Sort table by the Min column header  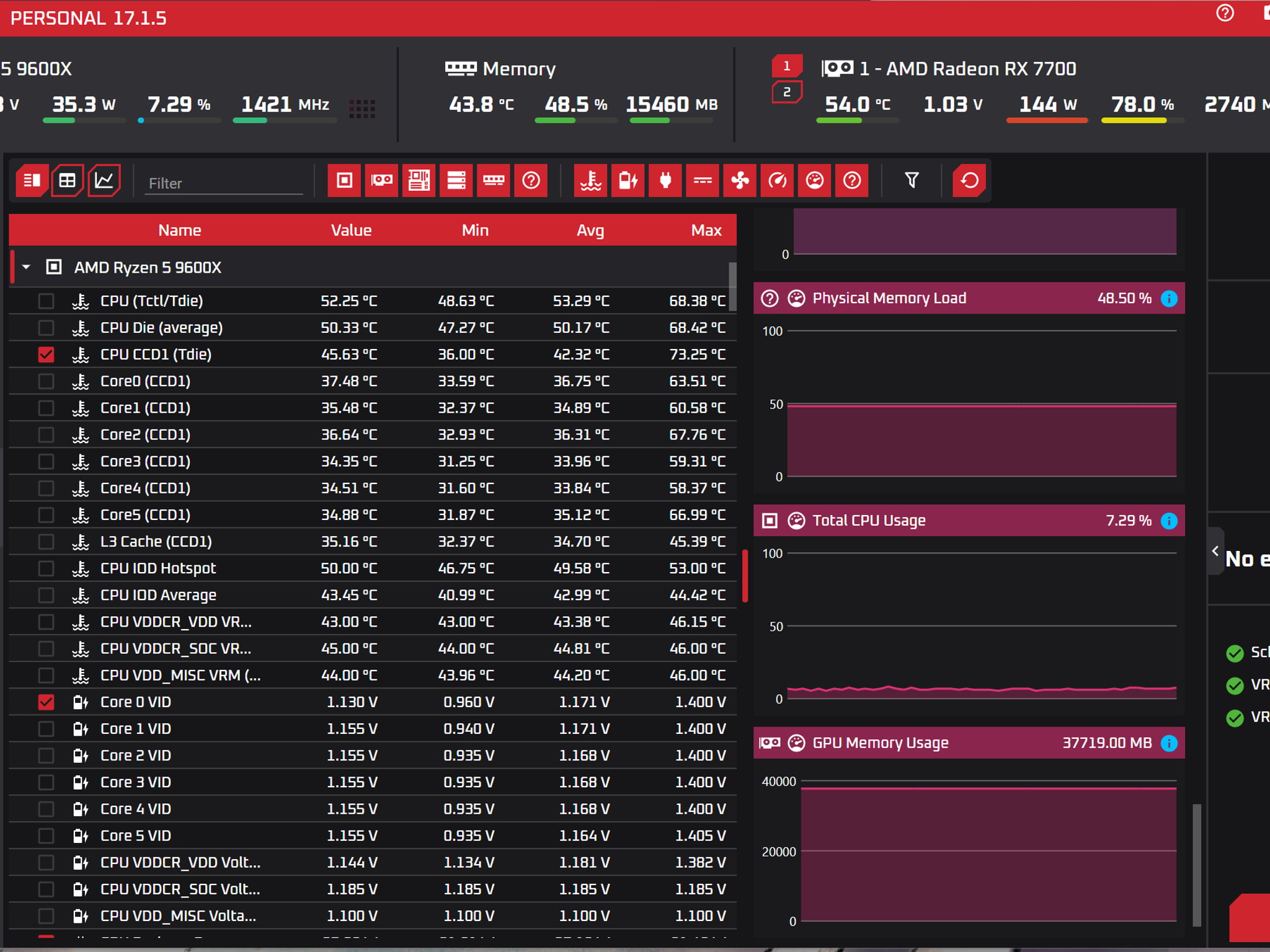pos(475,231)
